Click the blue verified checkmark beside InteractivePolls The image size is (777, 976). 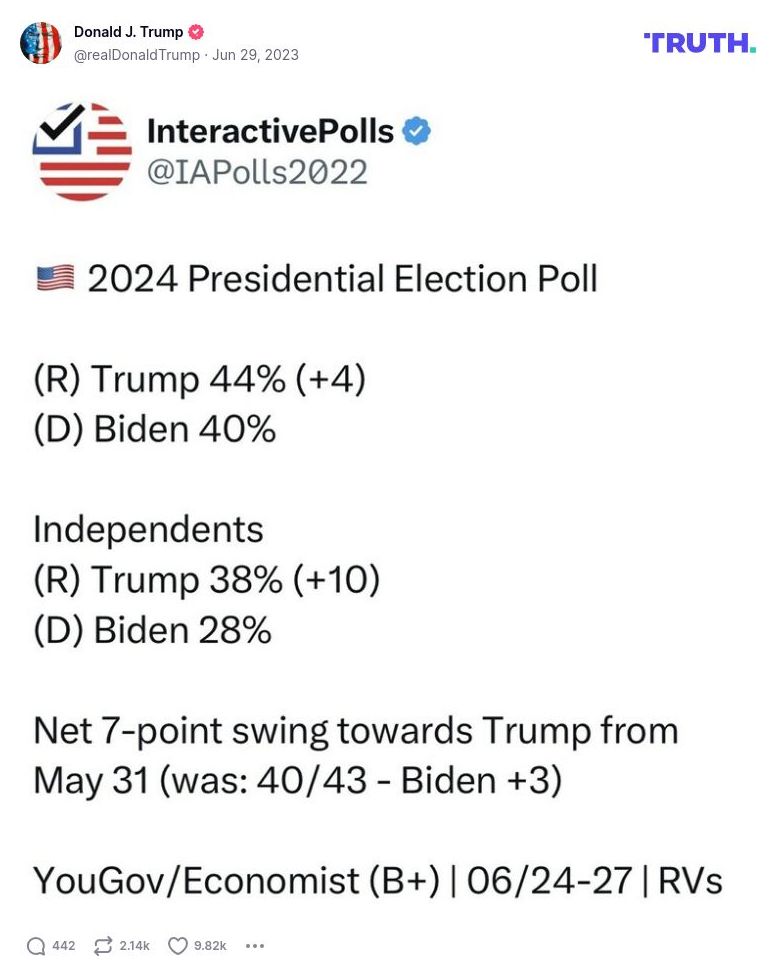point(417,131)
